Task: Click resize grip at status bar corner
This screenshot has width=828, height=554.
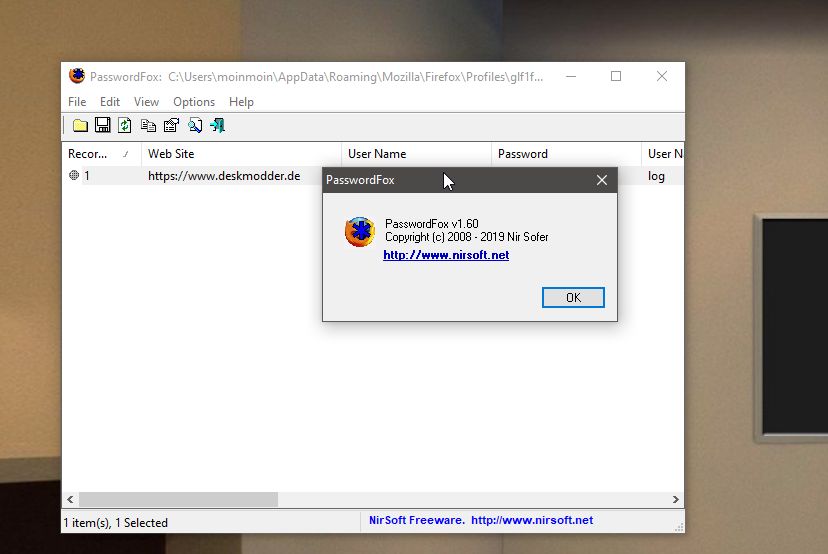Action: pyautogui.click(x=679, y=527)
